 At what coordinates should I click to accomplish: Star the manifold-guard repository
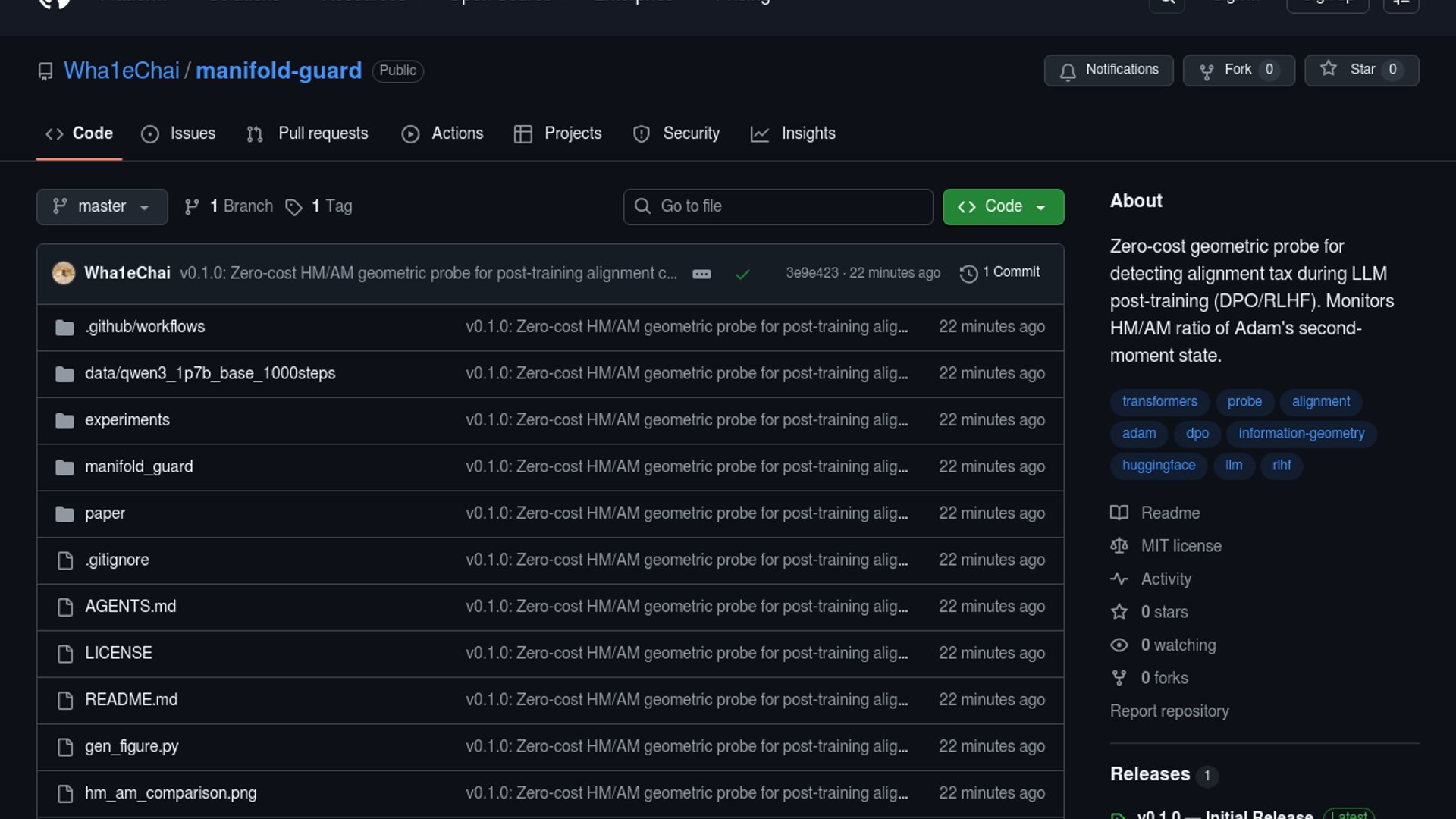click(x=1361, y=70)
